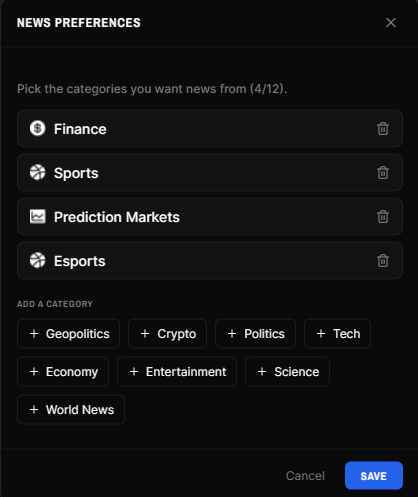Click the ADD A CATEGORY heading

55,304
